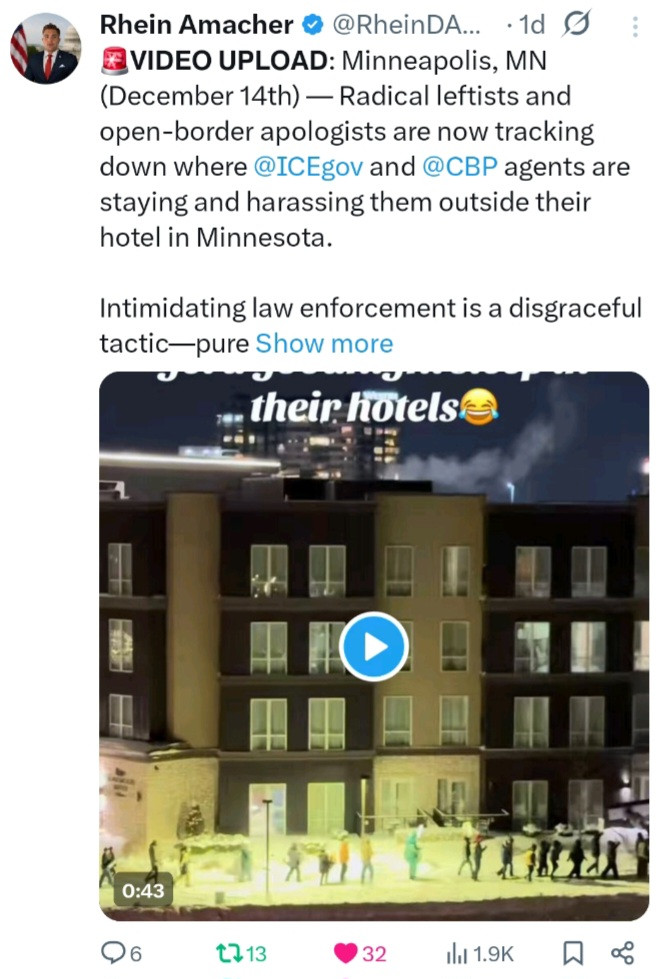
Task: Toggle the bookmark icon
Action: 573,953
